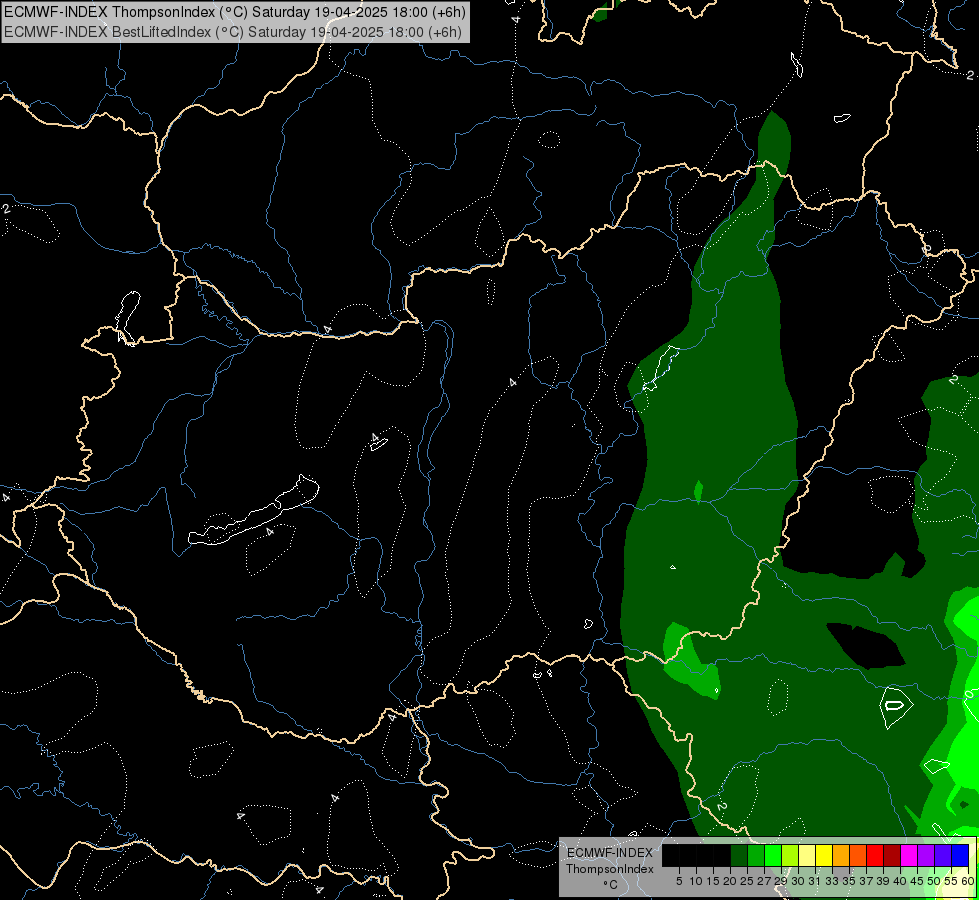Click the legend's °C unit label
The image size is (979, 900).
pyautogui.click(x=610, y=885)
